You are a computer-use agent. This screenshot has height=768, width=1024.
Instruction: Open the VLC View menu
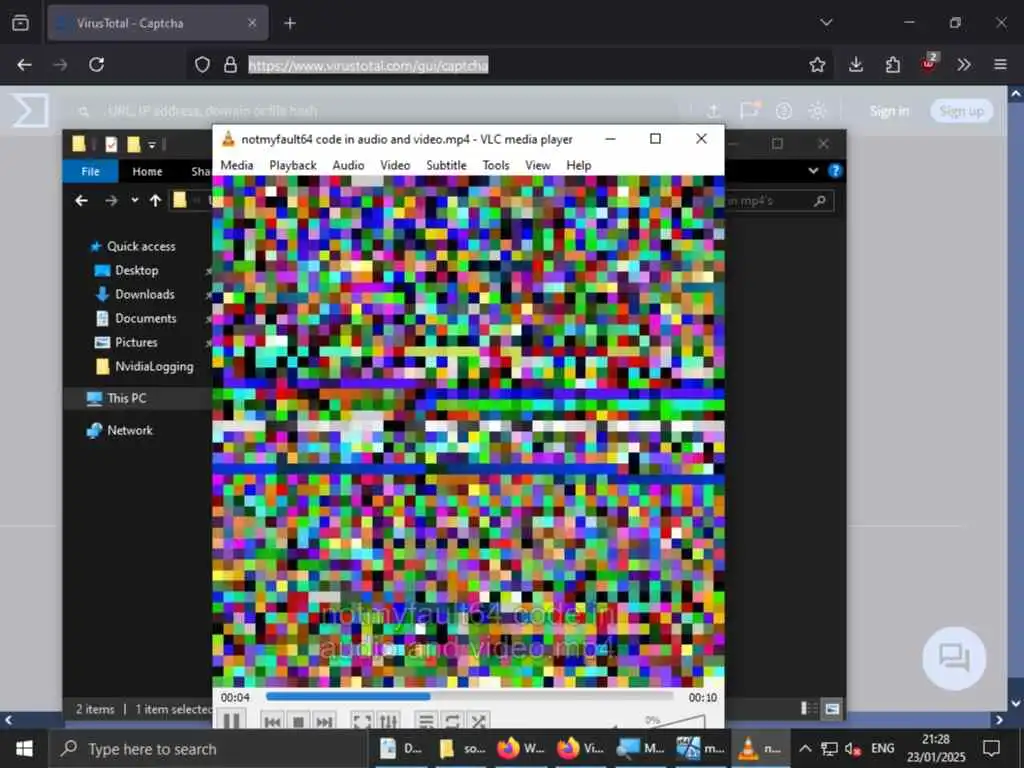[x=537, y=165]
